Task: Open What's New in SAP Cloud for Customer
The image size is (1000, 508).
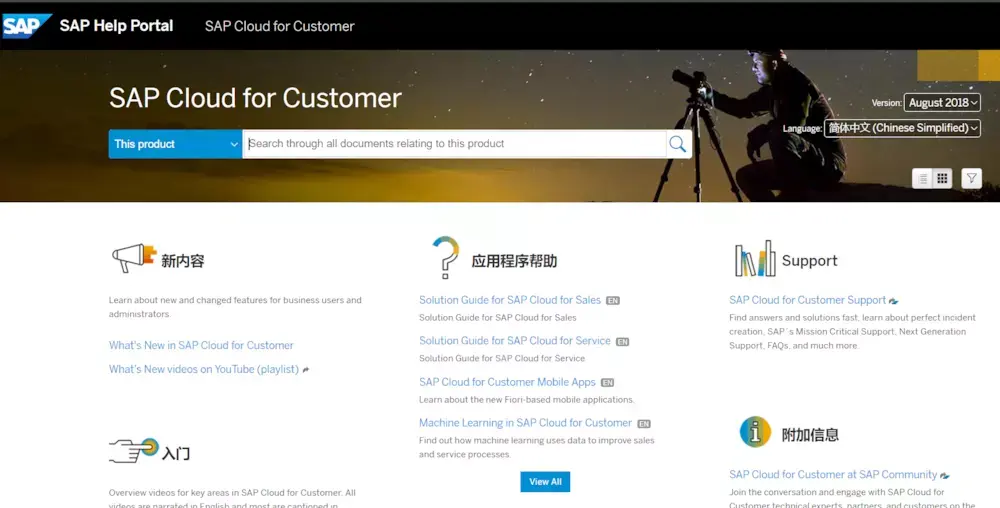Action: pyautogui.click(x=201, y=345)
